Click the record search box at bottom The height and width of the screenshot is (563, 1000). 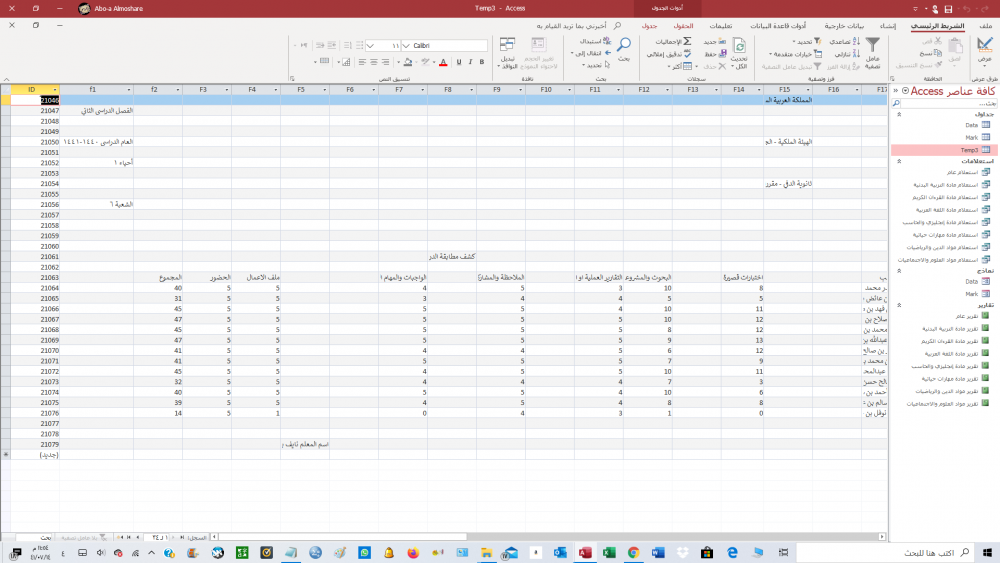click(34, 537)
